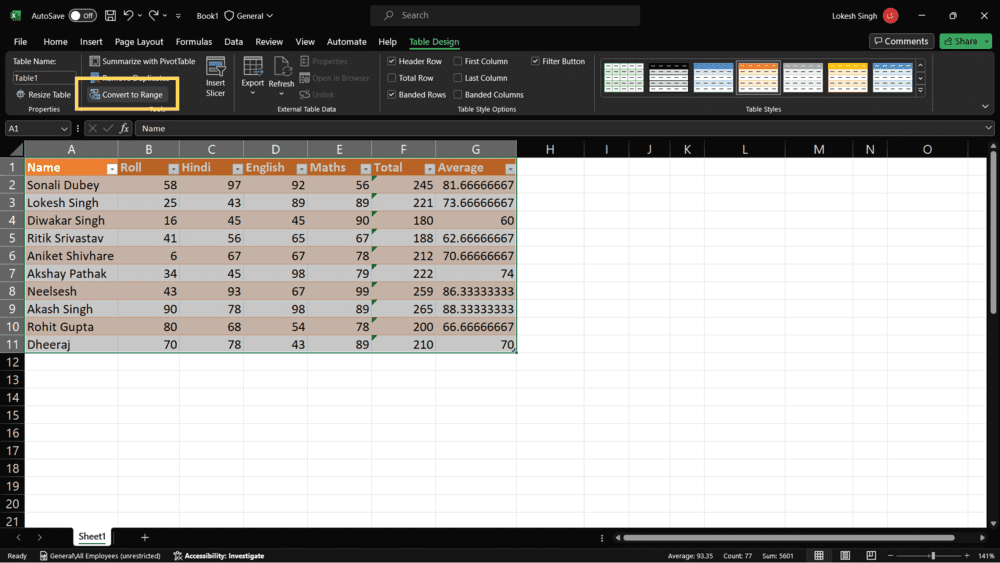The height and width of the screenshot is (563, 1000).
Task: Collapse the ribbon chevron
Action: (x=985, y=106)
